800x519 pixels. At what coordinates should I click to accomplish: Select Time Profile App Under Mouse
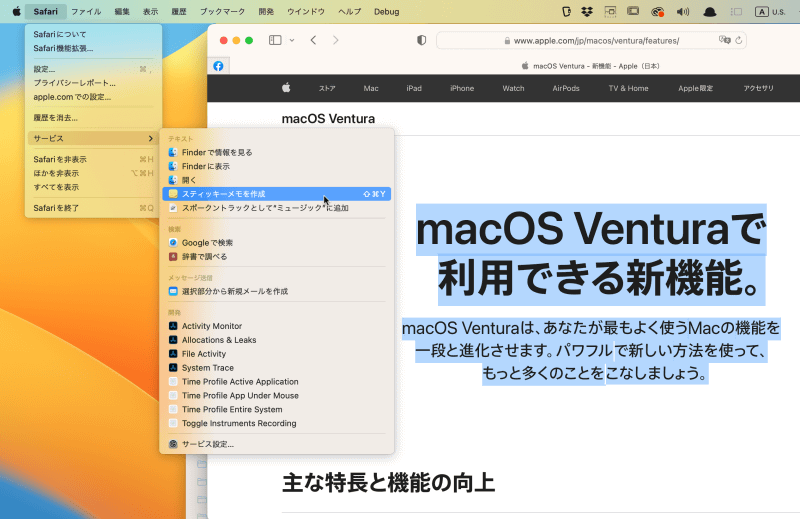pos(277,395)
